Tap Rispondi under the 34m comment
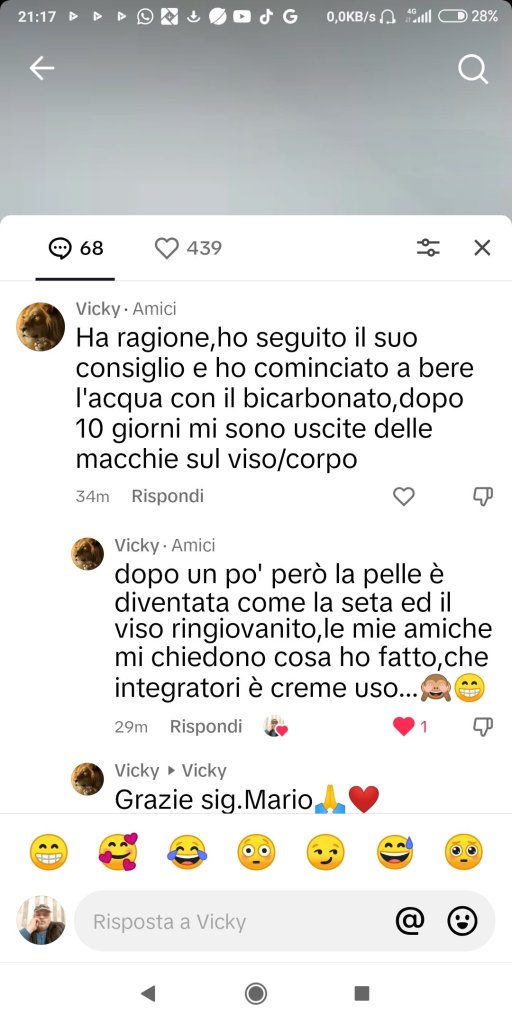512x1024 pixels. 168,496
